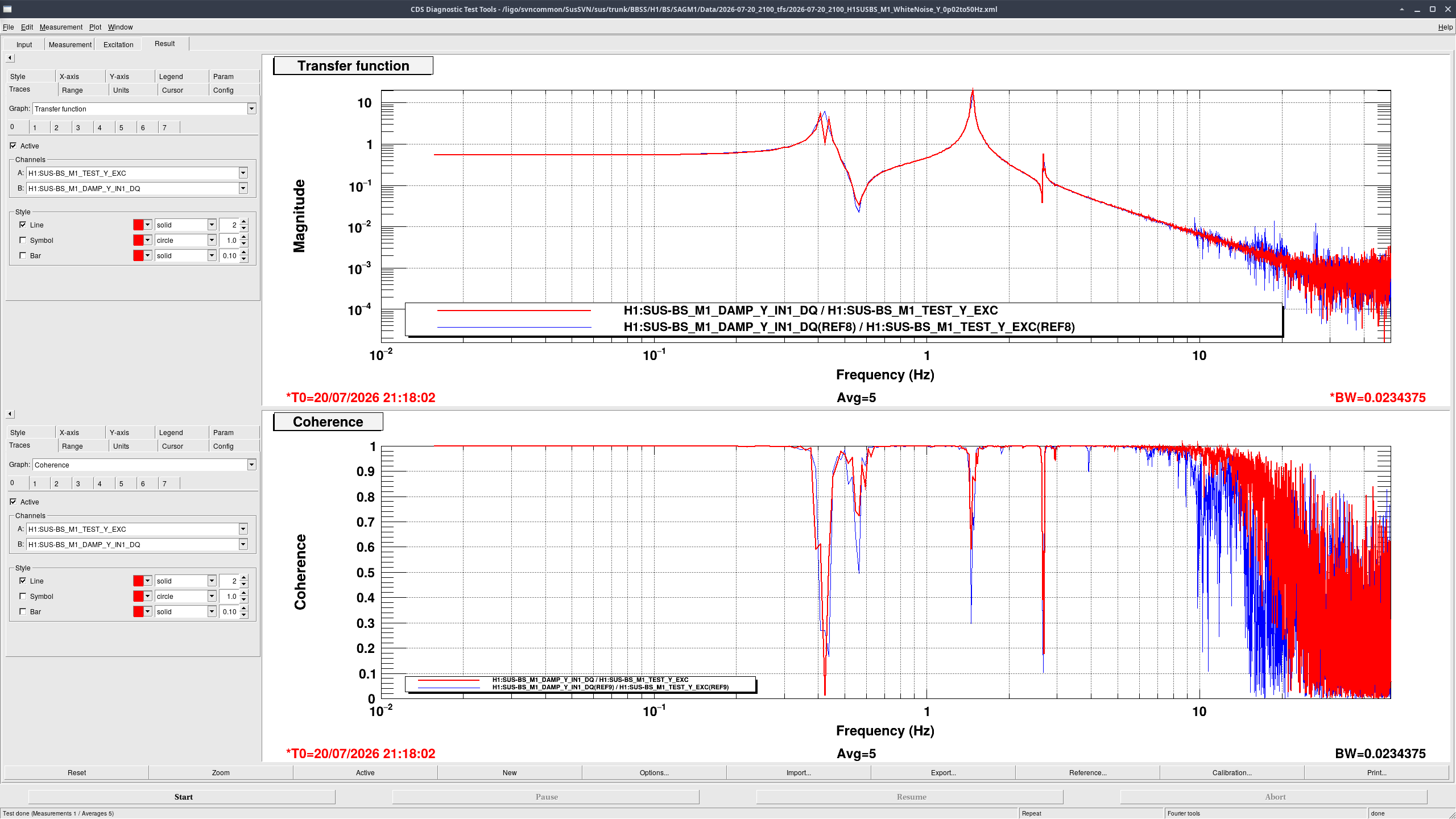This screenshot has height=819, width=1456.
Task: Click the Zoom button
Action: coord(221,772)
